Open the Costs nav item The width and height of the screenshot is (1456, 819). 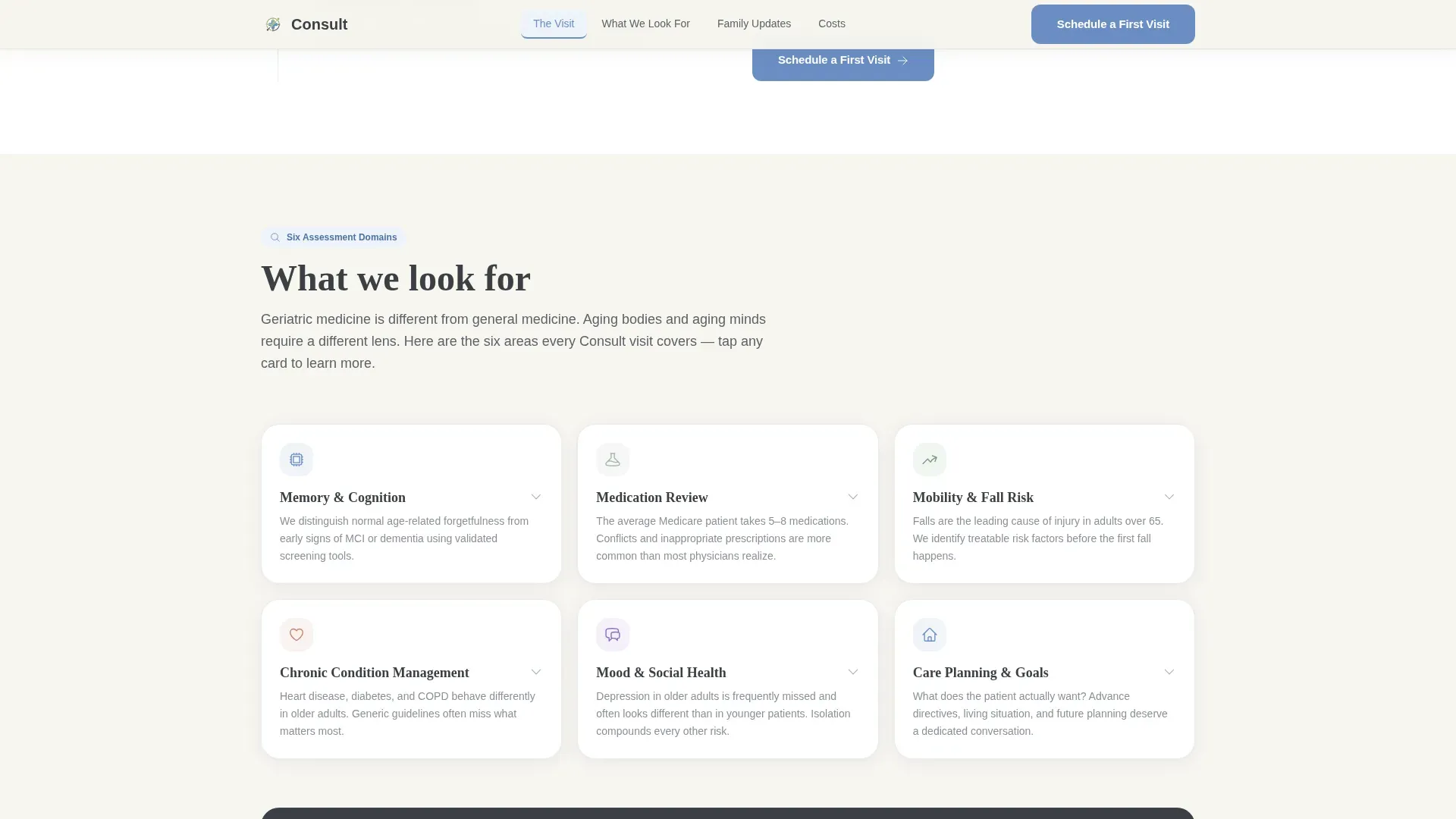832,24
